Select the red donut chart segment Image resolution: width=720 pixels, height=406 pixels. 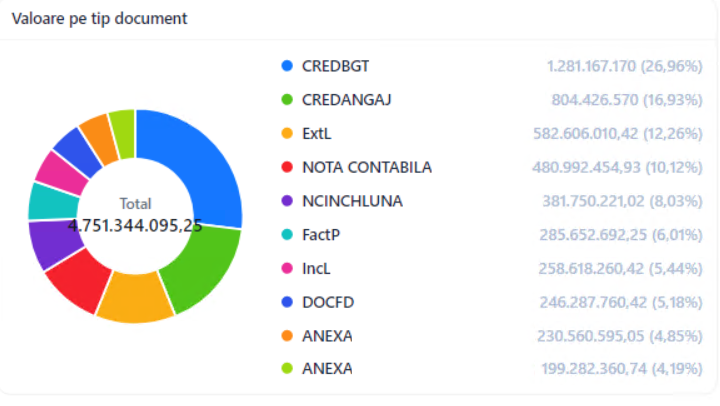tap(78, 281)
